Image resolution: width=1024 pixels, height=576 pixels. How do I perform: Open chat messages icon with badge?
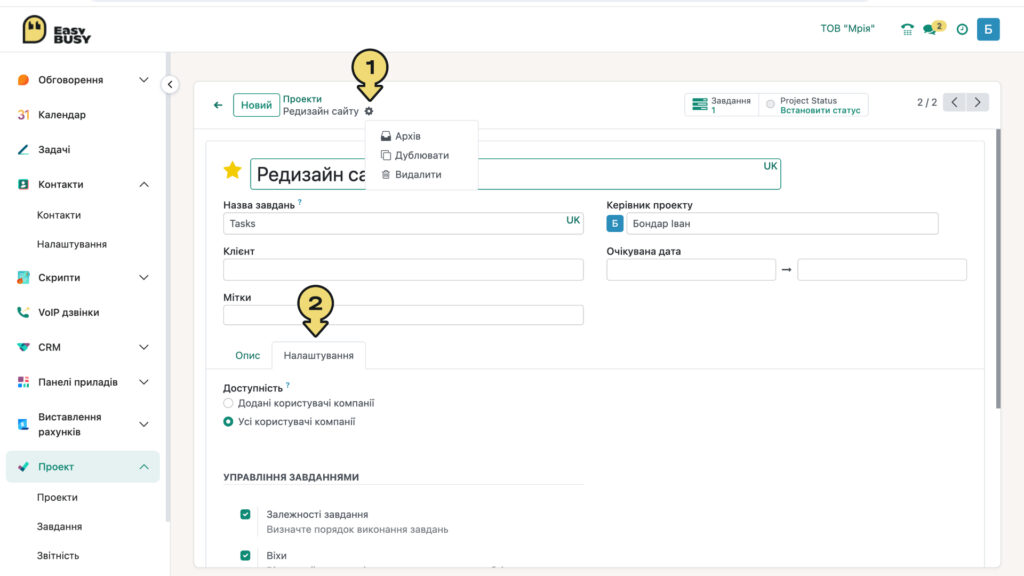[933, 28]
